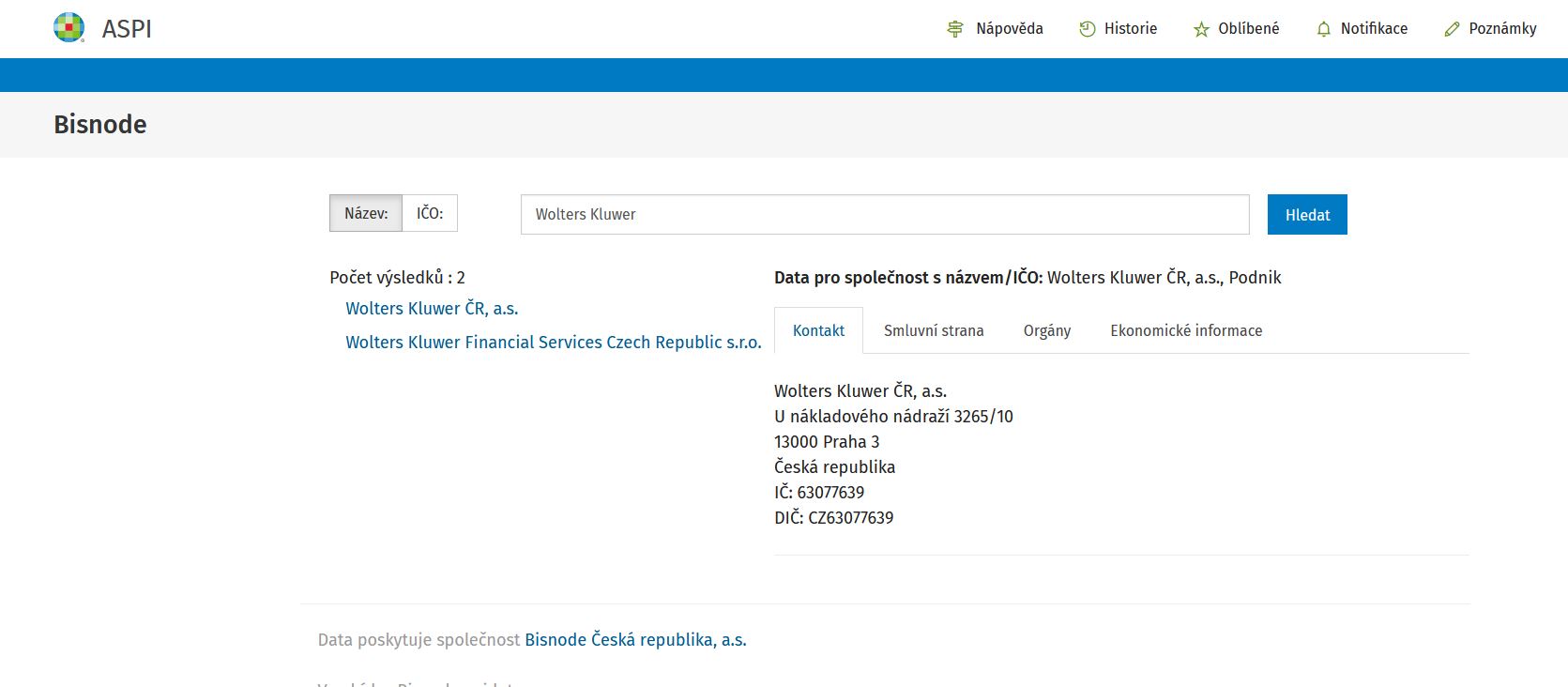Click the Poznámky pencil icon
This screenshot has height=687, width=1568.
1452,29
